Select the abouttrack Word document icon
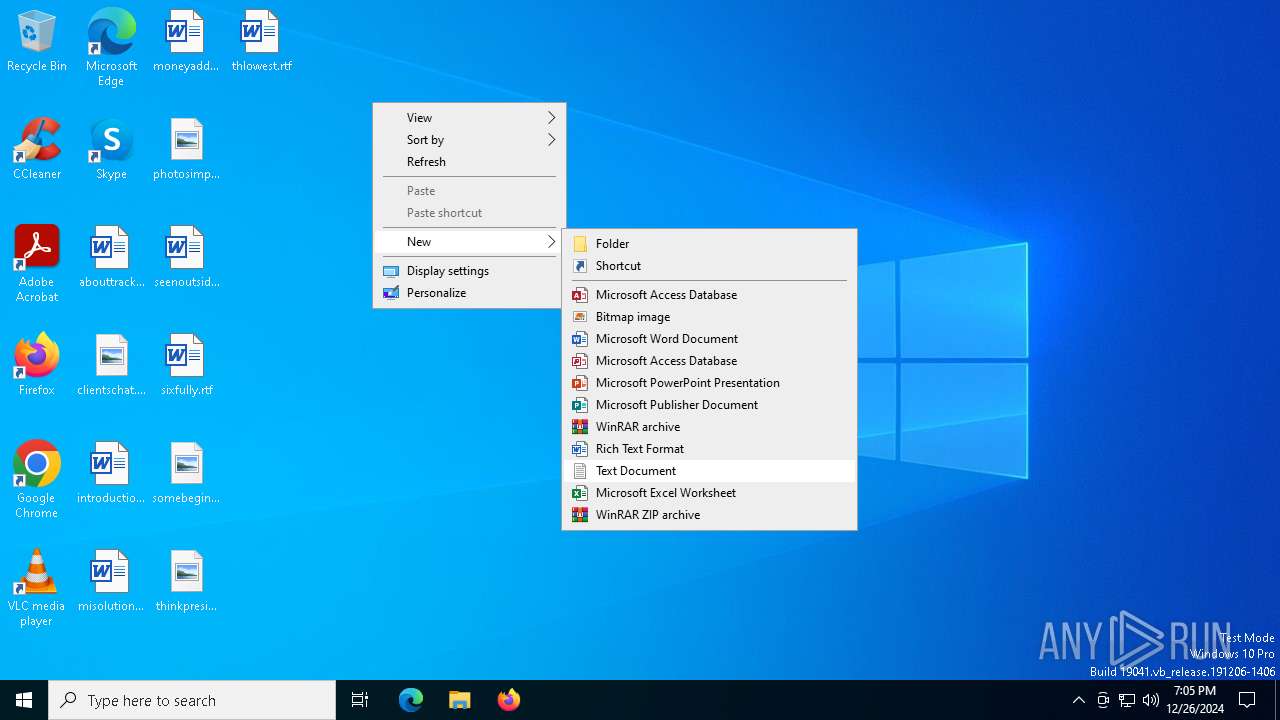The image size is (1280, 720). 111,258
